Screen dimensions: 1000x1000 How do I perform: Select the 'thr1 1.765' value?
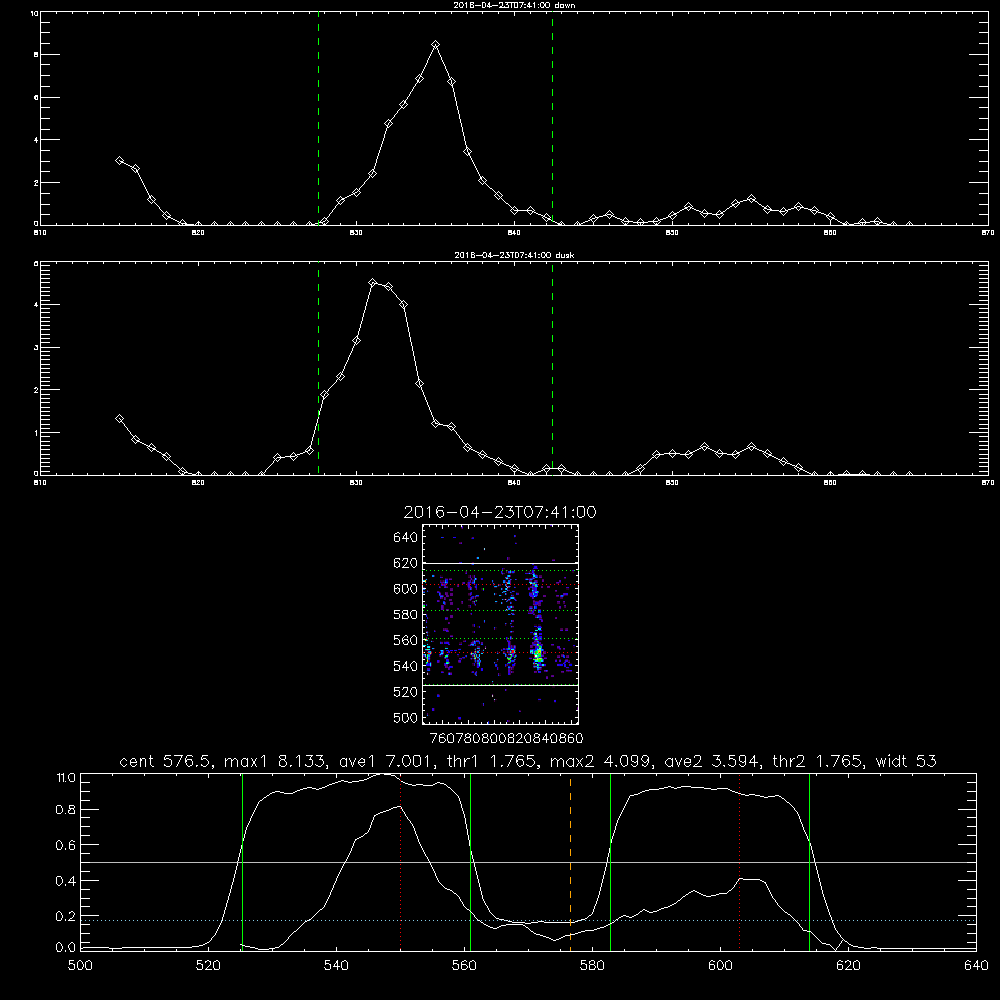pyautogui.click(x=491, y=761)
